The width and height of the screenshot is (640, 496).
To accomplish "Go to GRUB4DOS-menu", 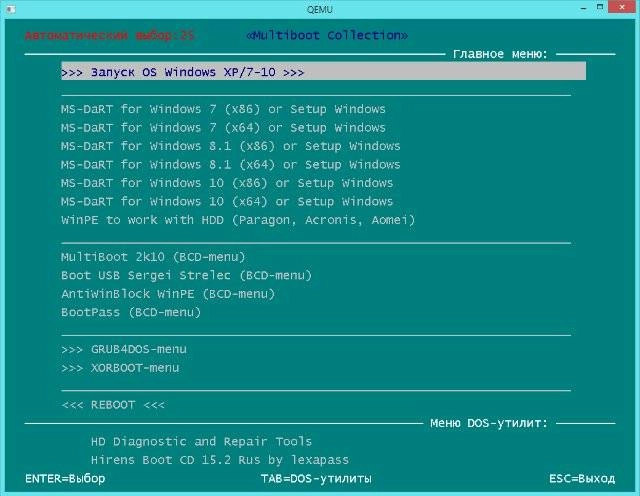I will pyautogui.click(x=124, y=349).
